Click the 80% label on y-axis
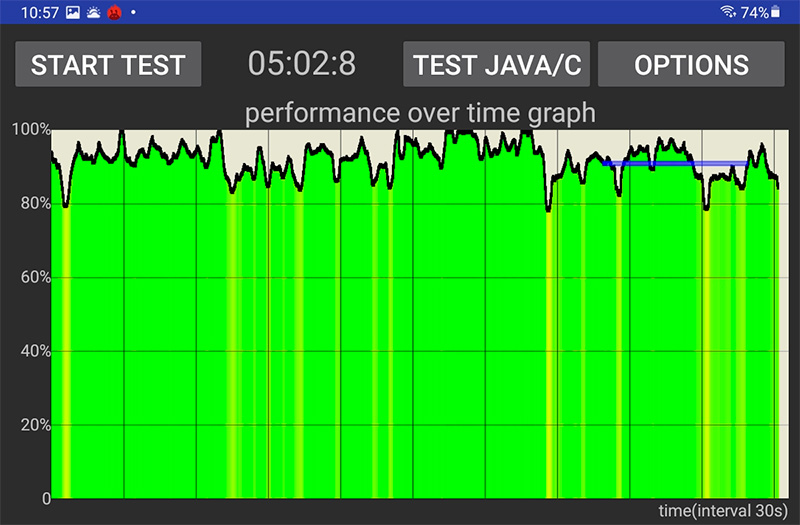The width and height of the screenshot is (800, 525). [x=32, y=203]
